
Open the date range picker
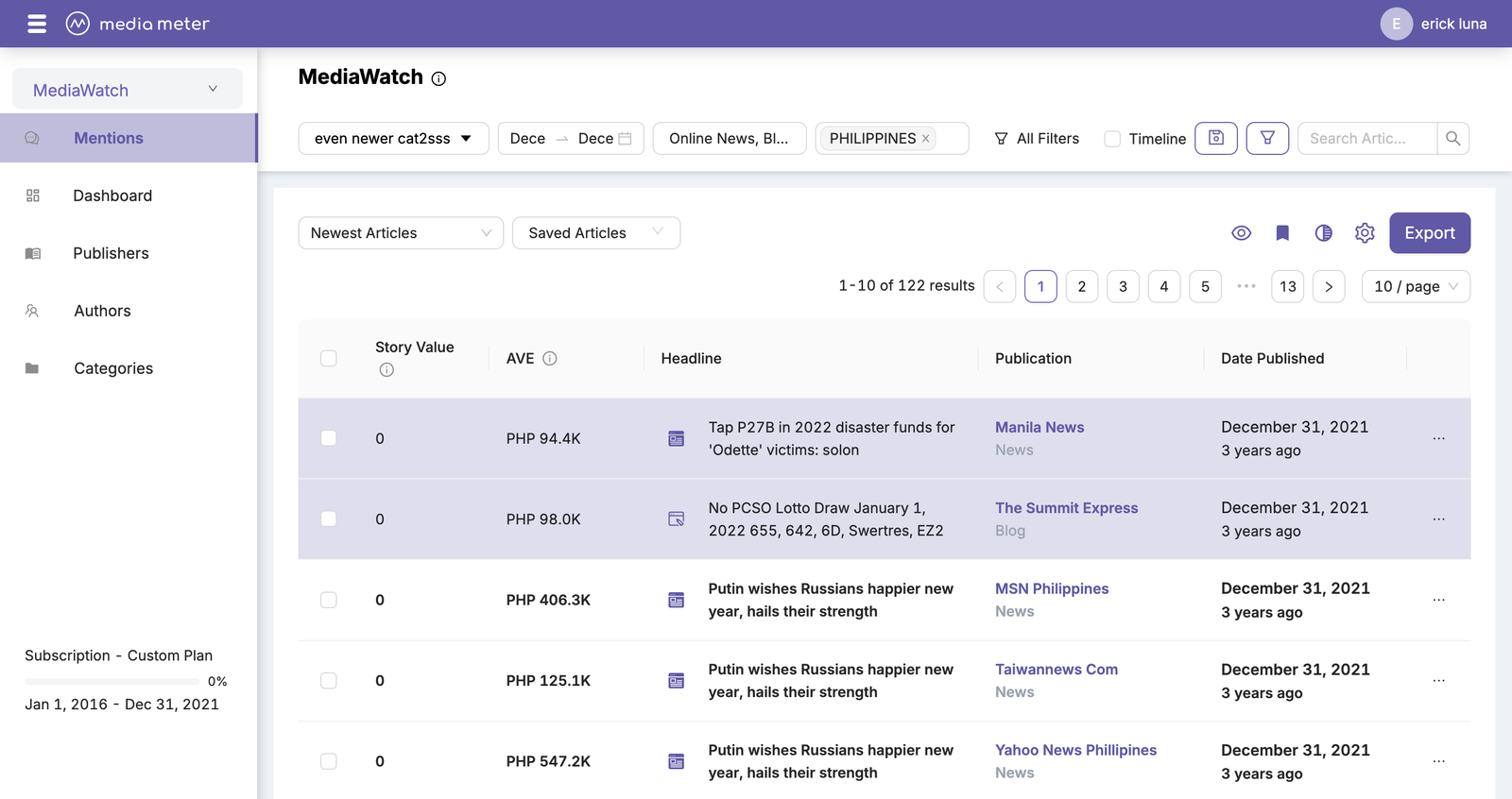coord(571,138)
